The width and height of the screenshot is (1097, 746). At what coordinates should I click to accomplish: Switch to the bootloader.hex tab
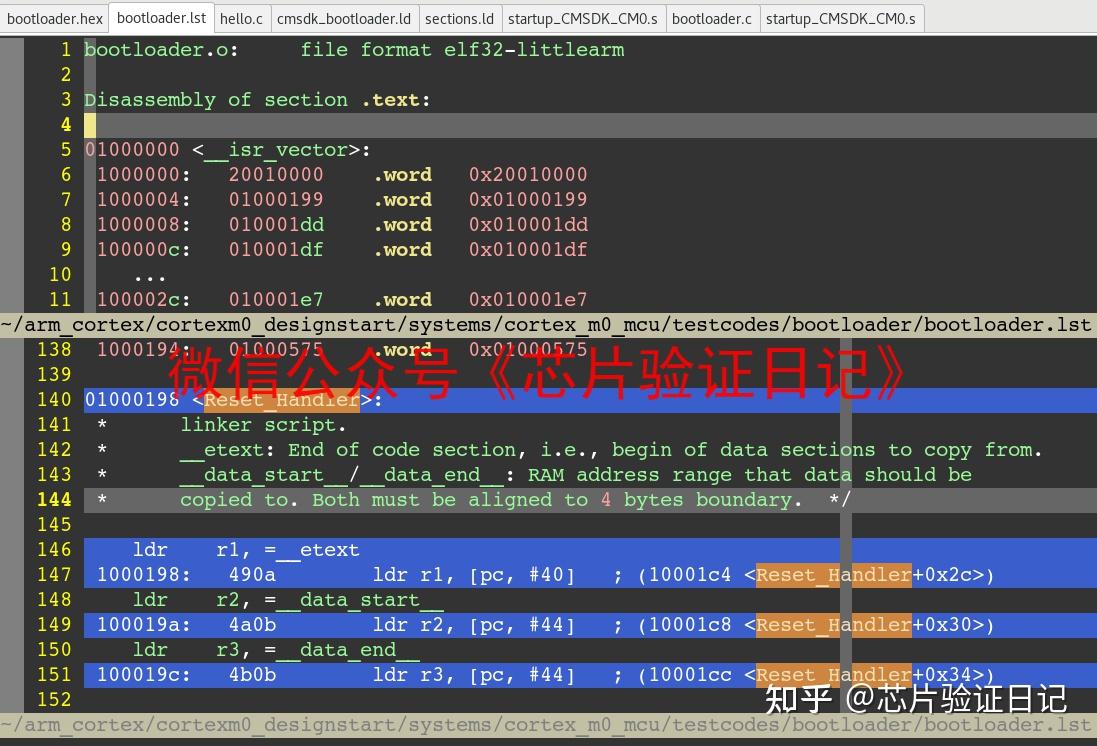(x=55, y=18)
